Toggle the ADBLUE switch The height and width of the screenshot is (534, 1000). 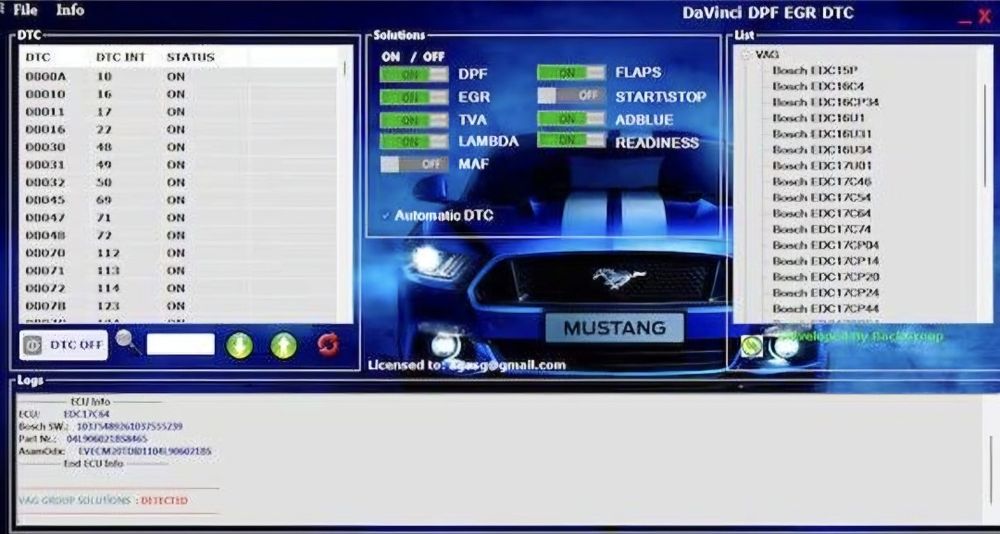571,119
